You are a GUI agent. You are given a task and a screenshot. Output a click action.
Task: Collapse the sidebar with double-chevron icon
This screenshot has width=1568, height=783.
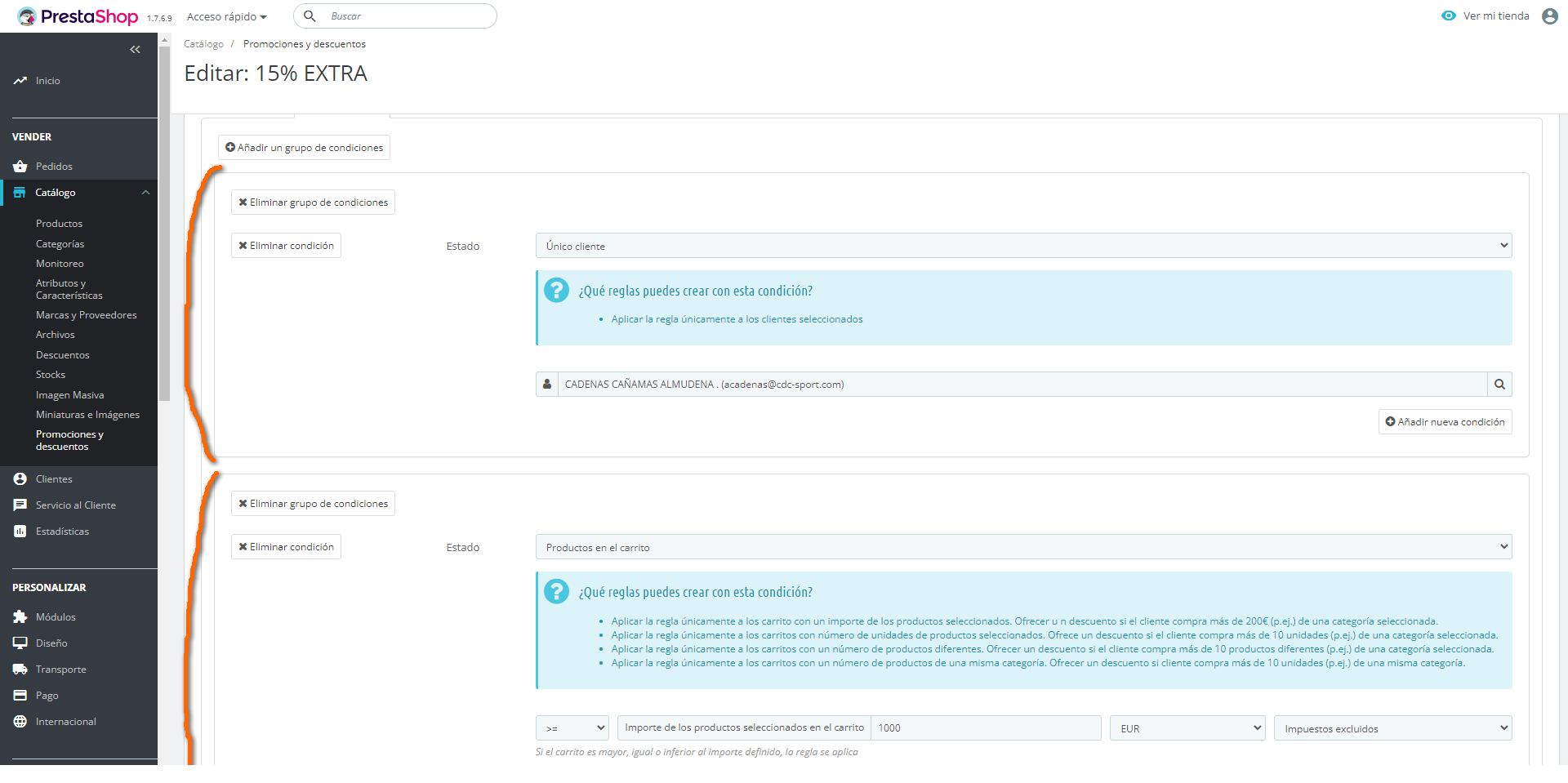pos(135,50)
